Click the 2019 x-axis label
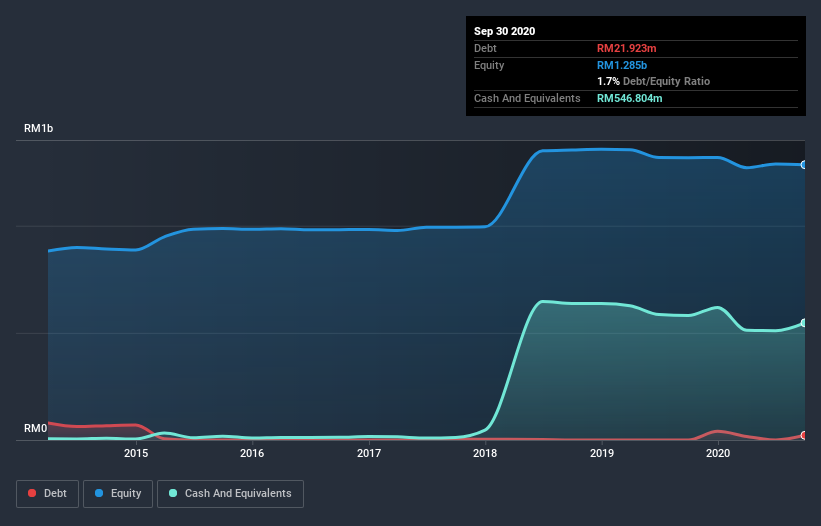The width and height of the screenshot is (821, 526). (602, 453)
